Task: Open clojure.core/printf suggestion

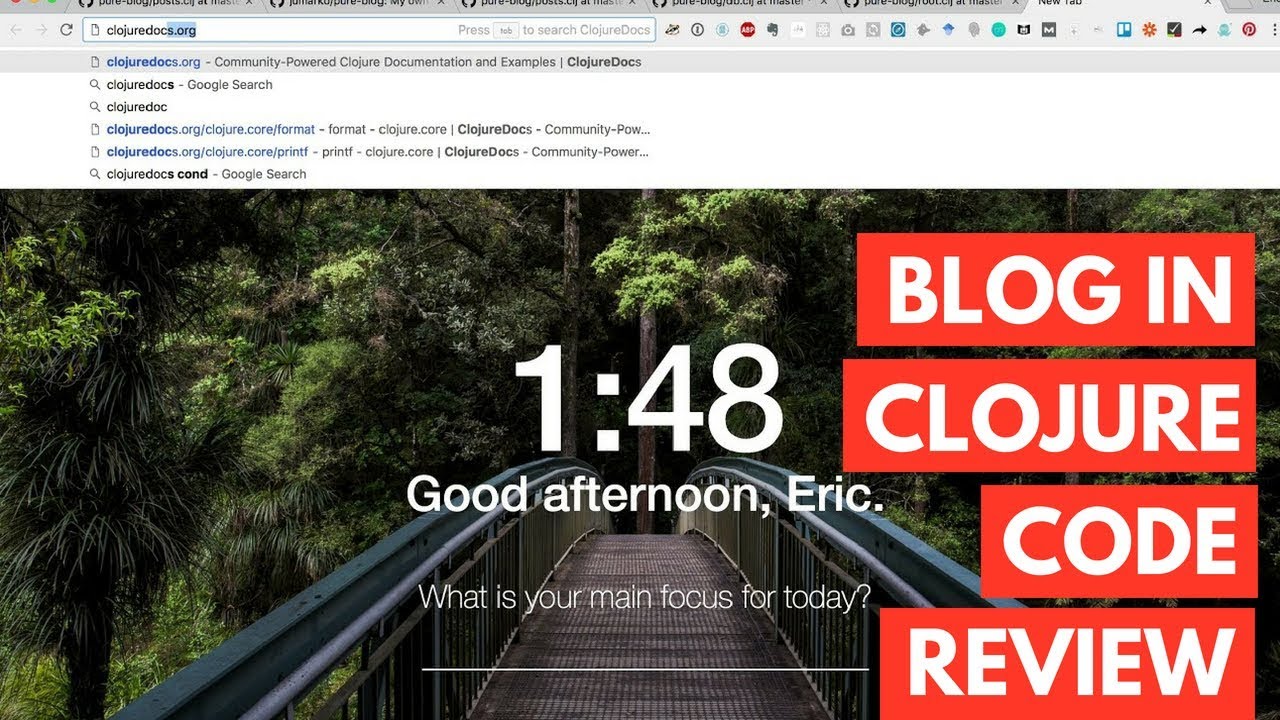Action: (640, 152)
